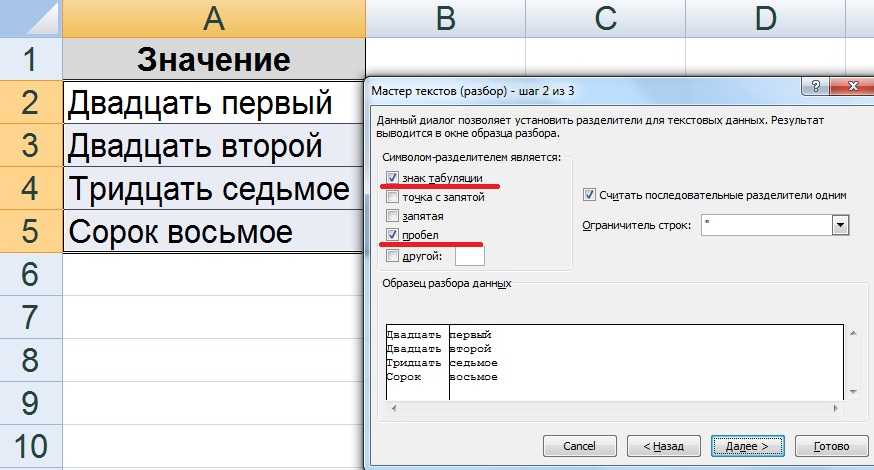874x470 pixels.
Task: Select row 7 header
Action: tap(31, 317)
